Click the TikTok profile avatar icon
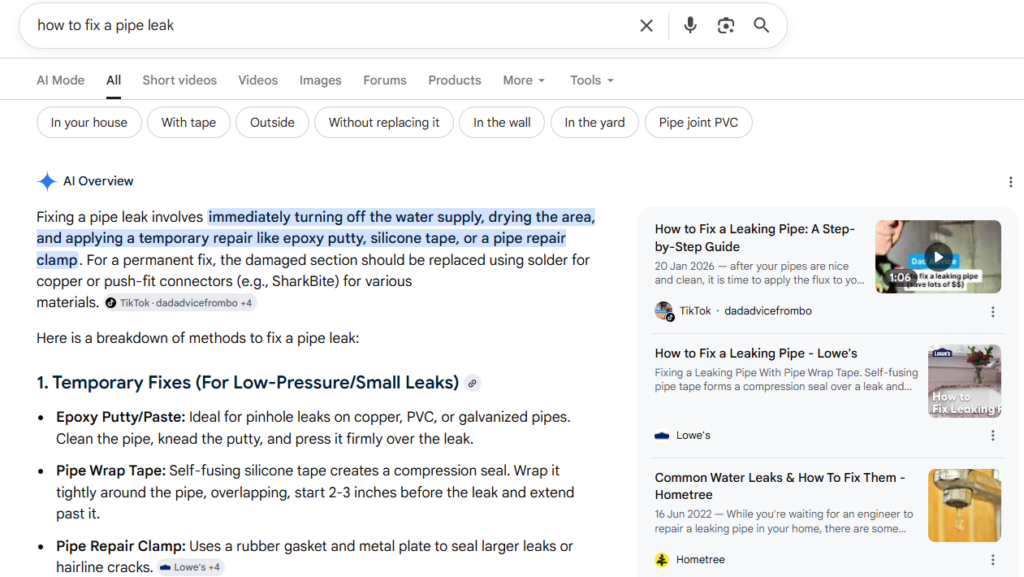This screenshot has width=1024, height=577. click(664, 311)
